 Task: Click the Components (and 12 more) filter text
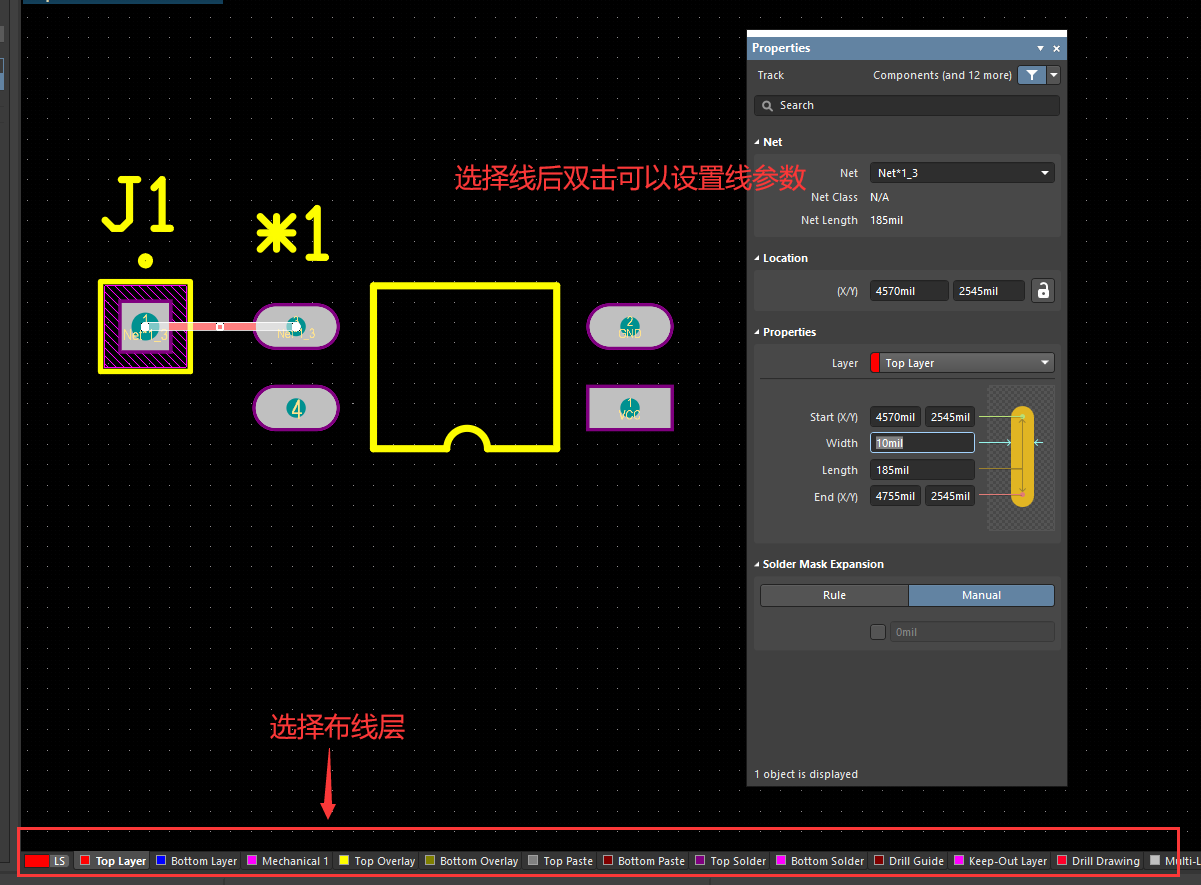pyautogui.click(x=942, y=75)
